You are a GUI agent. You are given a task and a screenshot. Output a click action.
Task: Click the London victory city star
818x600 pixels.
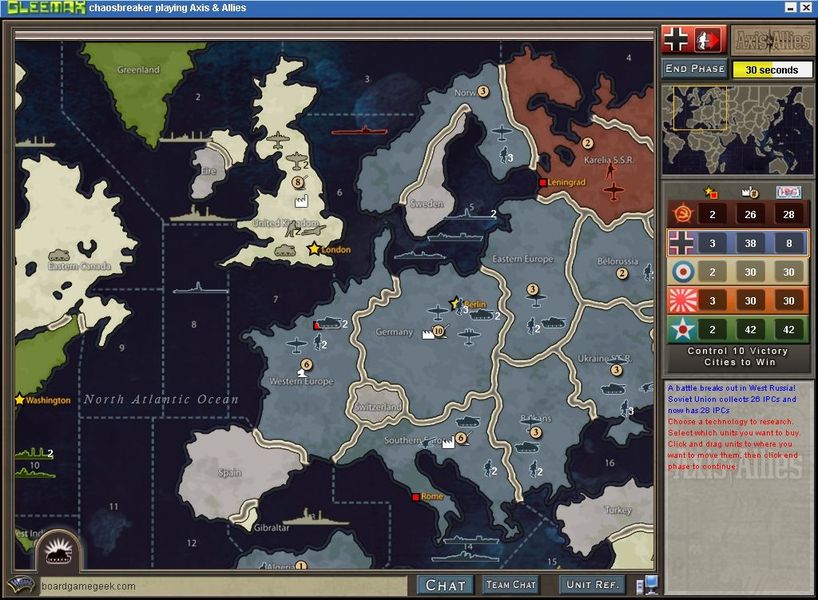point(314,249)
